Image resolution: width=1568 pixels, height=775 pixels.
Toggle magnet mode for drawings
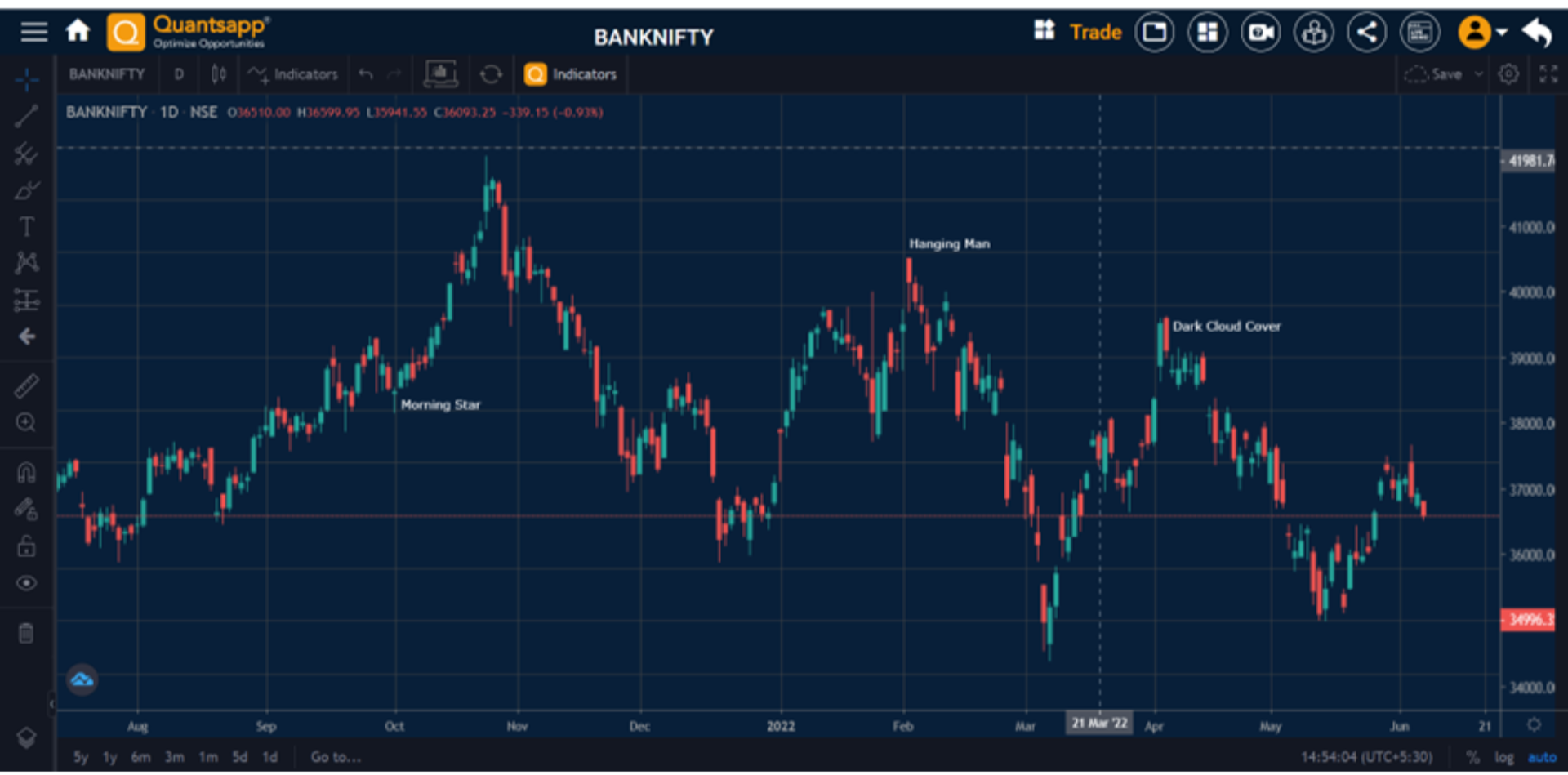[26, 472]
